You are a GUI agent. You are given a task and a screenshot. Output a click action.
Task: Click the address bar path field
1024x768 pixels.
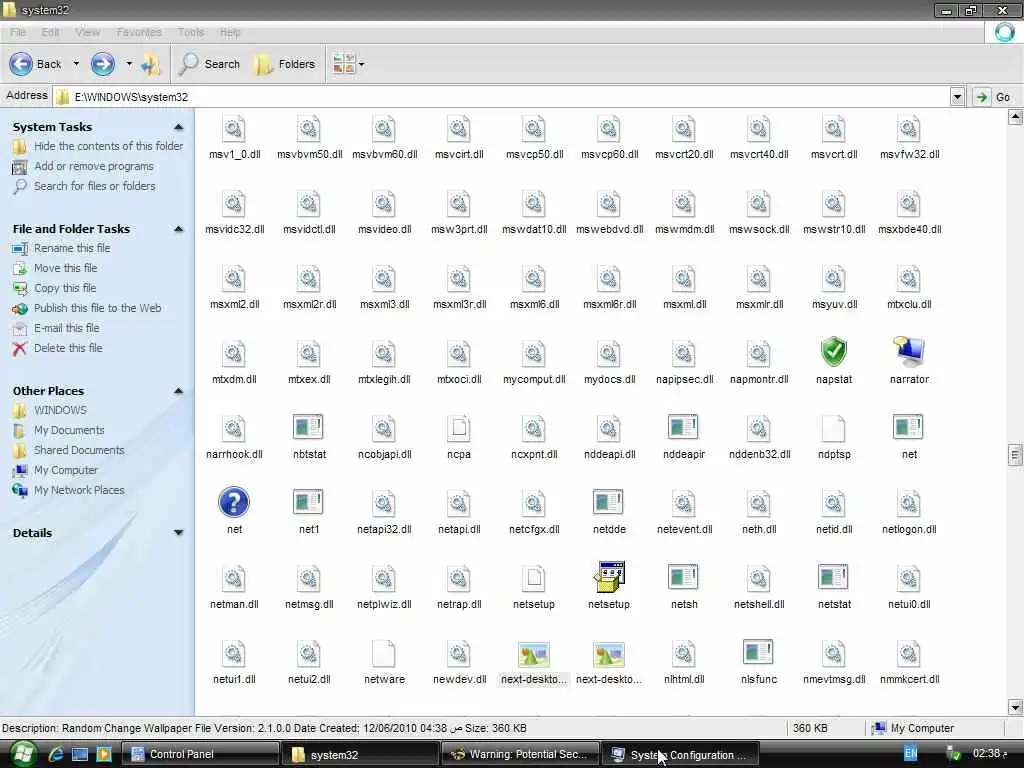tap(503, 97)
